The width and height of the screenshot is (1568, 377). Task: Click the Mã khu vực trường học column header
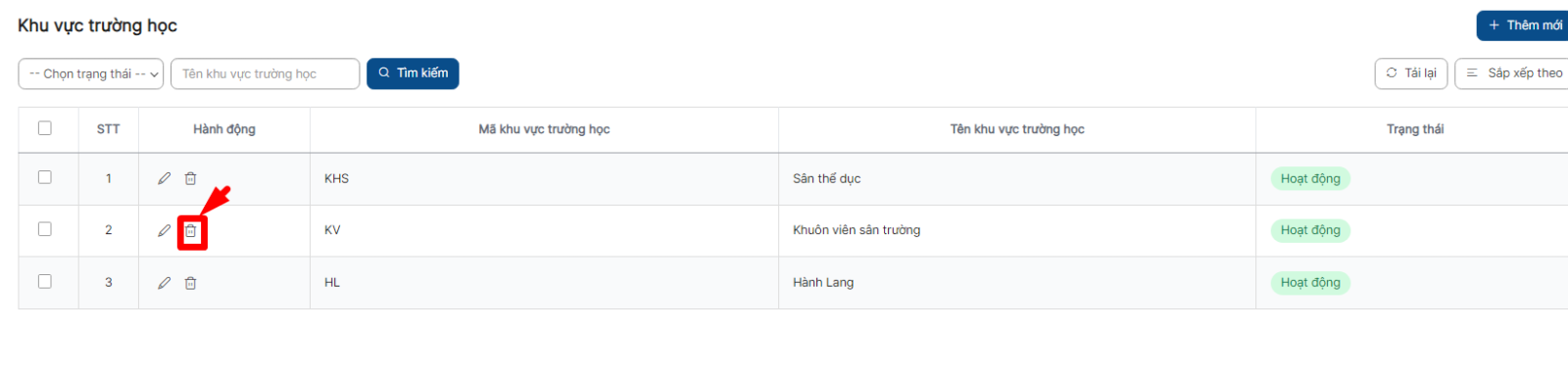[x=544, y=129]
